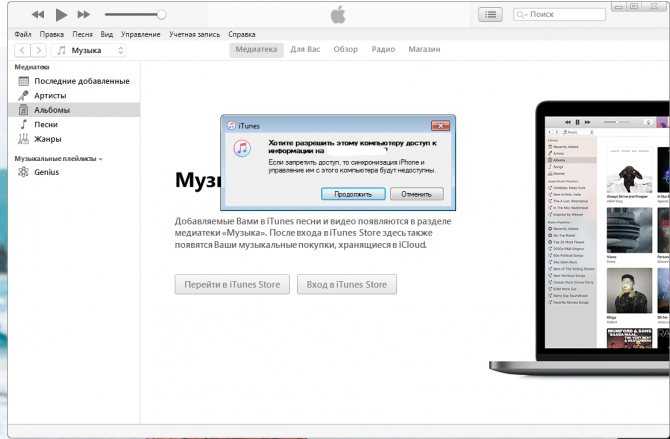The height and width of the screenshot is (439, 670).
Task: Select Жанры in the sidebar
Action: 74,139
